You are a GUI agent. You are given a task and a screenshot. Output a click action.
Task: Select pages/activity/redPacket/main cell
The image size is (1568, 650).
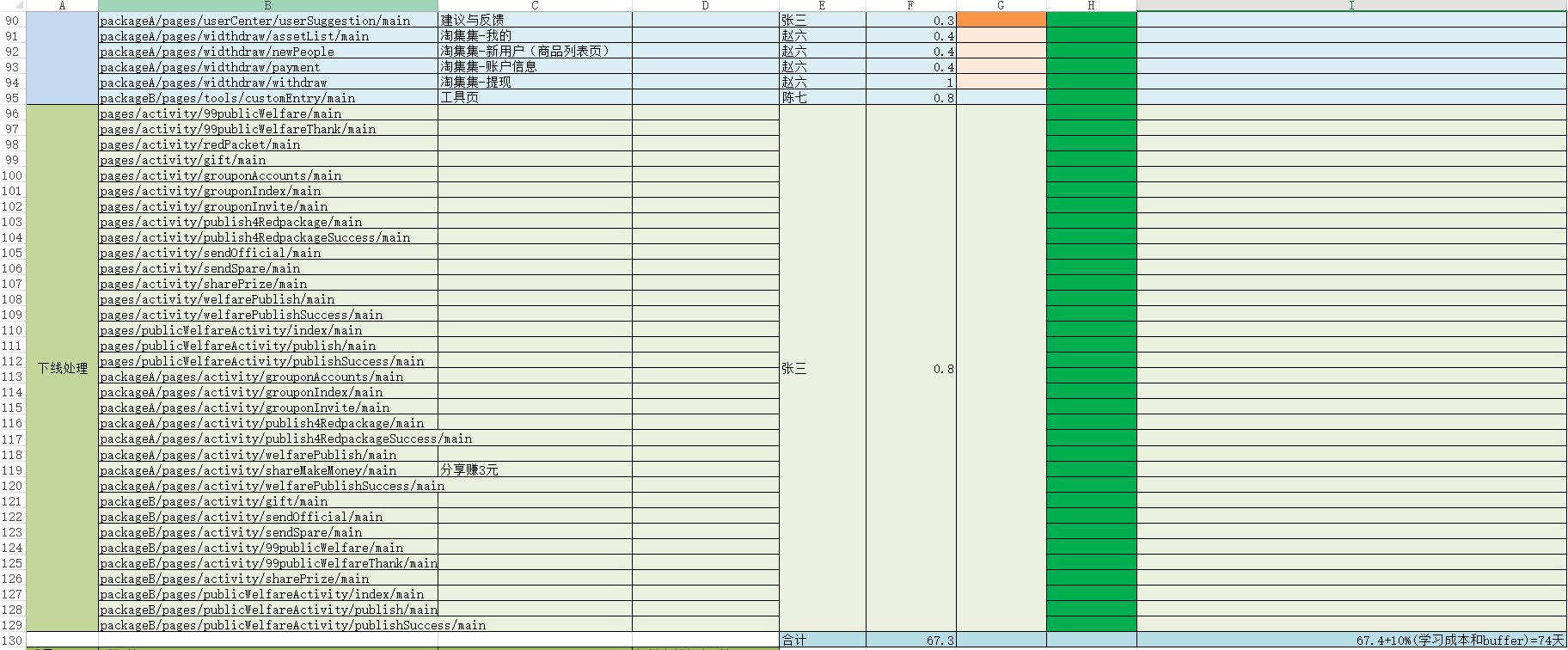coord(268,144)
